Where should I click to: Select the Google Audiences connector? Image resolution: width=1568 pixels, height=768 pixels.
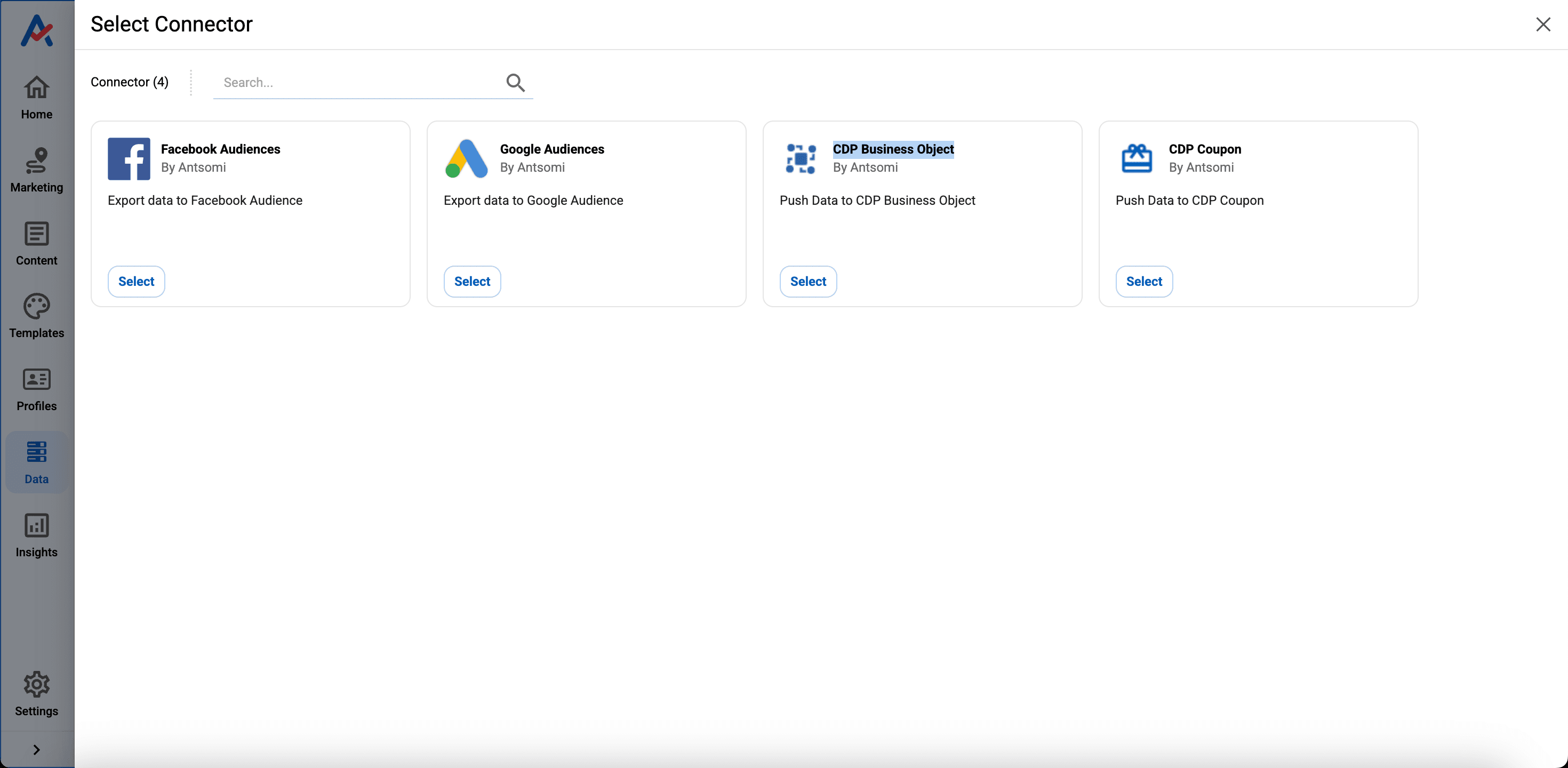[472, 281]
